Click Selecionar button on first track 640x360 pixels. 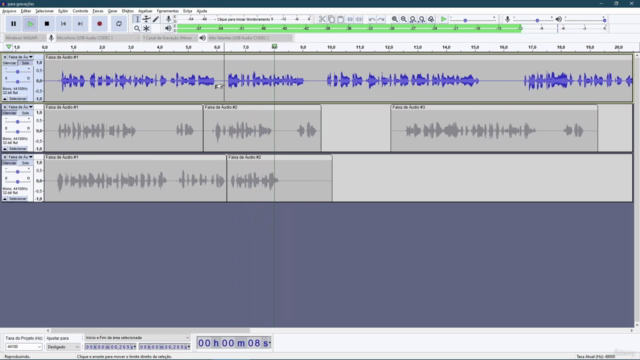[18, 99]
